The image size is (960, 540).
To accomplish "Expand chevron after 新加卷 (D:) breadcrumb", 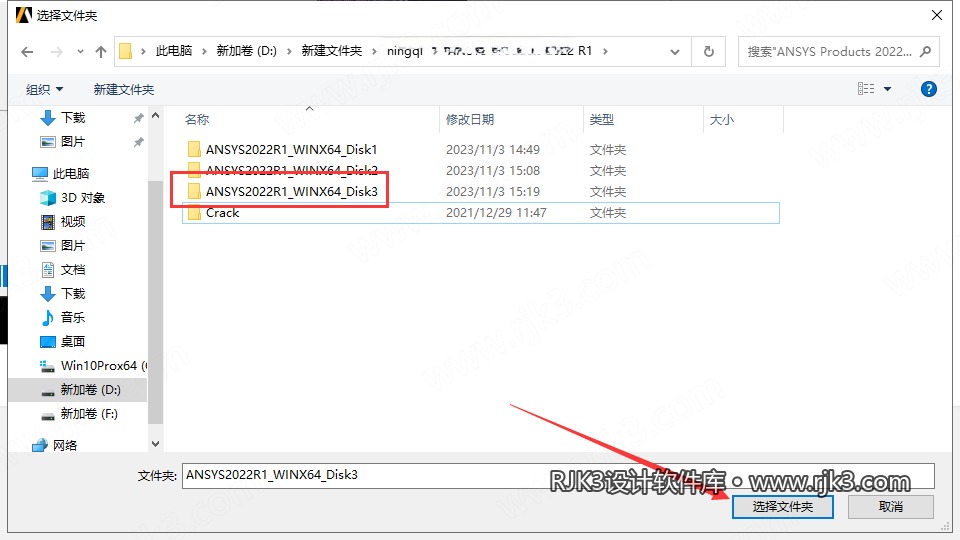I will (289, 51).
